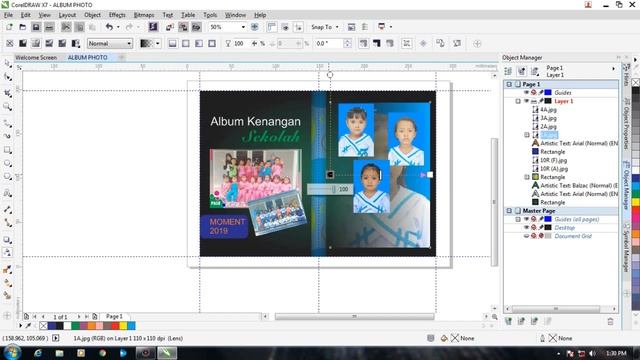The height and width of the screenshot is (360, 640).
Task: Open the Object menu
Action: tap(92, 15)
